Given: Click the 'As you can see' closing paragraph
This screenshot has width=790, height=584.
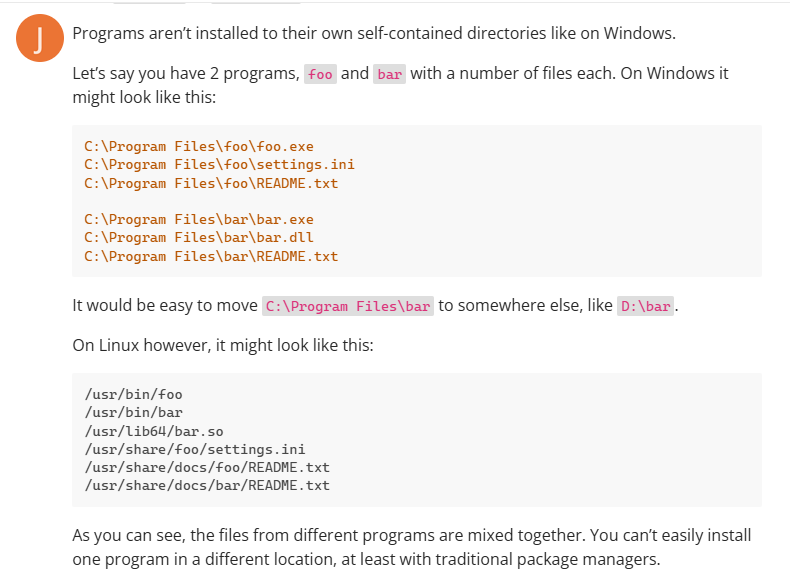Looking at the screenshot, I should point(411,548).
